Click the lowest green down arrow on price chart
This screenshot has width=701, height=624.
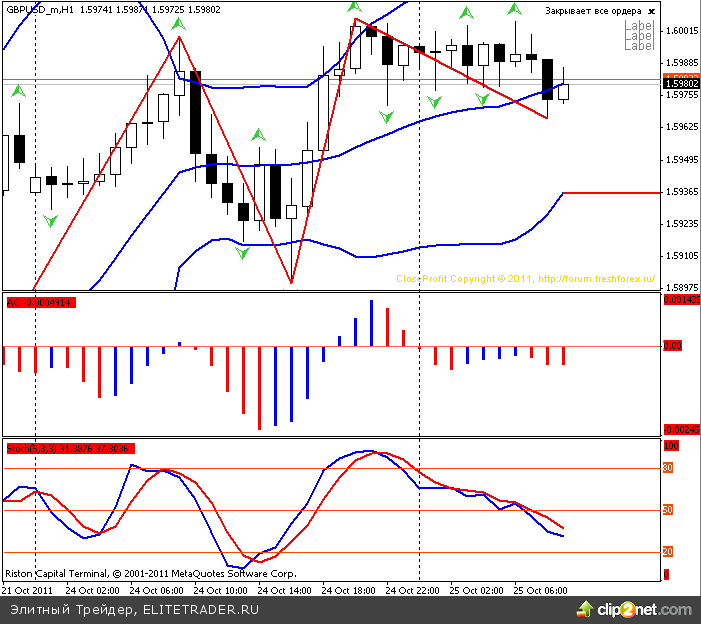242,254
